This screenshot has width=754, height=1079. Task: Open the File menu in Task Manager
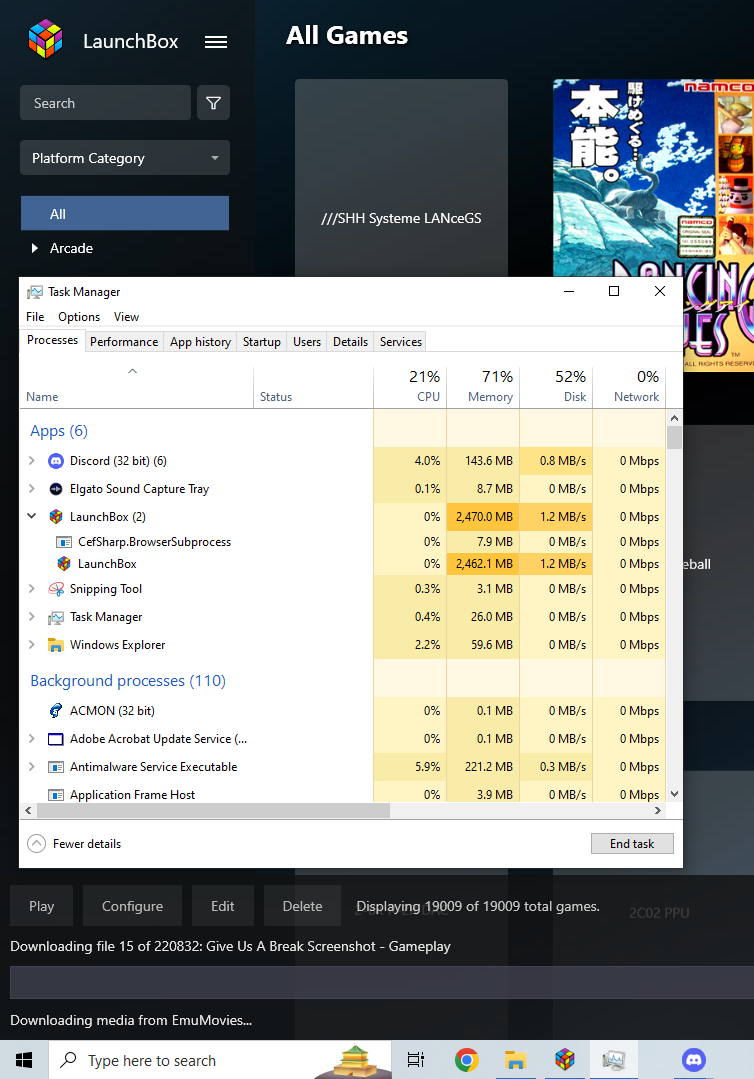pyautogui.click(x=35, y=317)
